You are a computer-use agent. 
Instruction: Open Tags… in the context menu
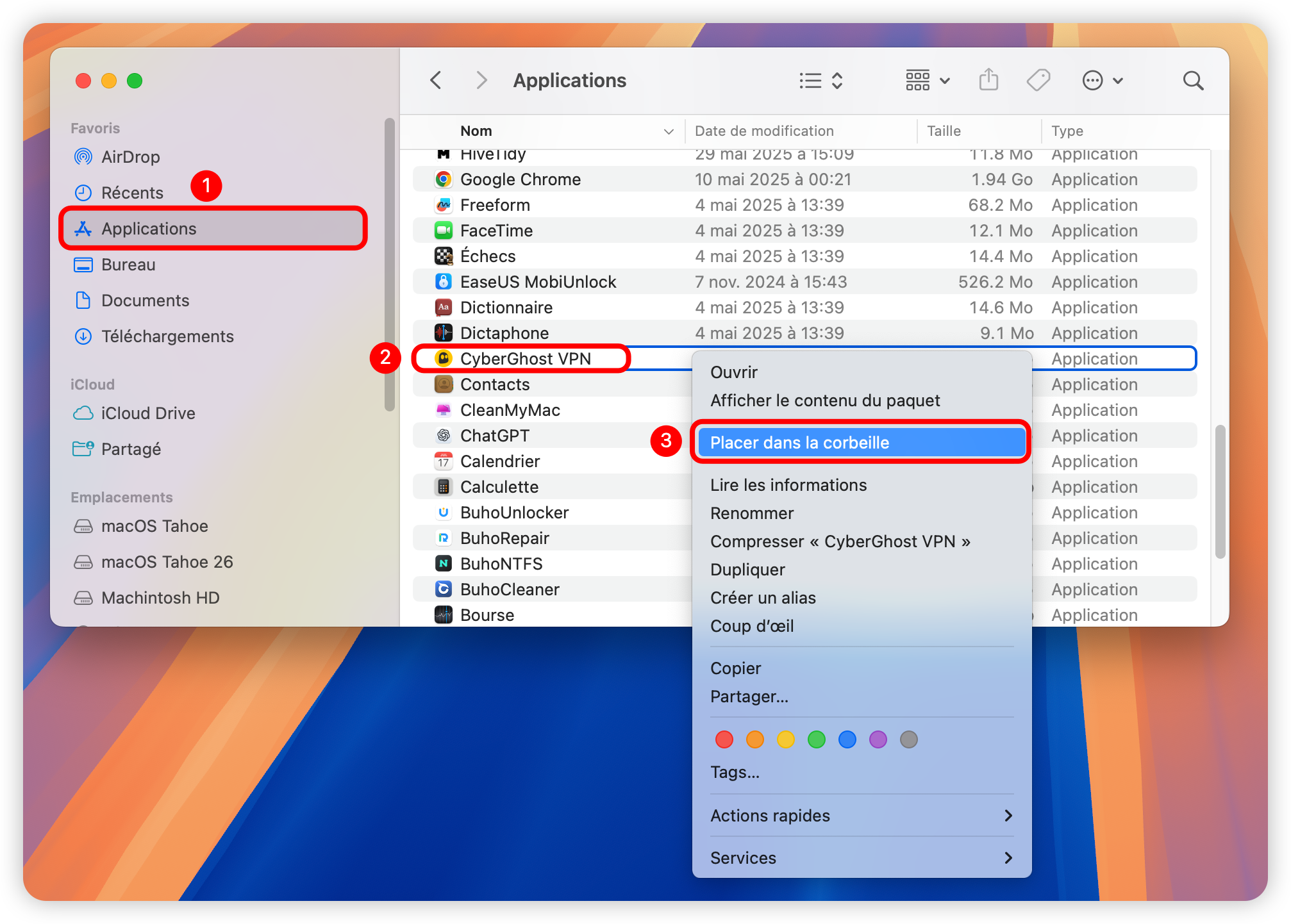(862, 772)
